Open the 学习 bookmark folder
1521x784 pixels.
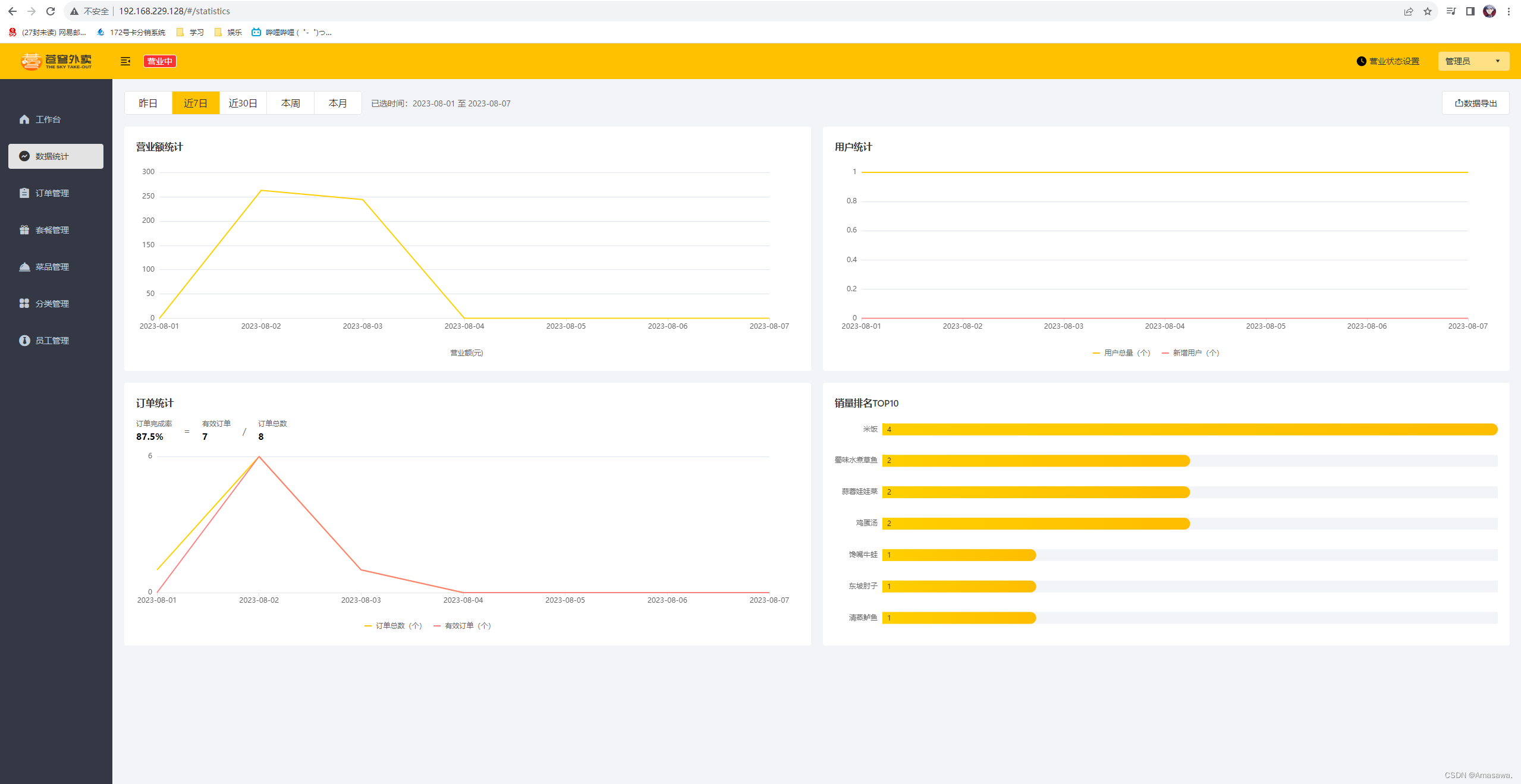(190, 32)
